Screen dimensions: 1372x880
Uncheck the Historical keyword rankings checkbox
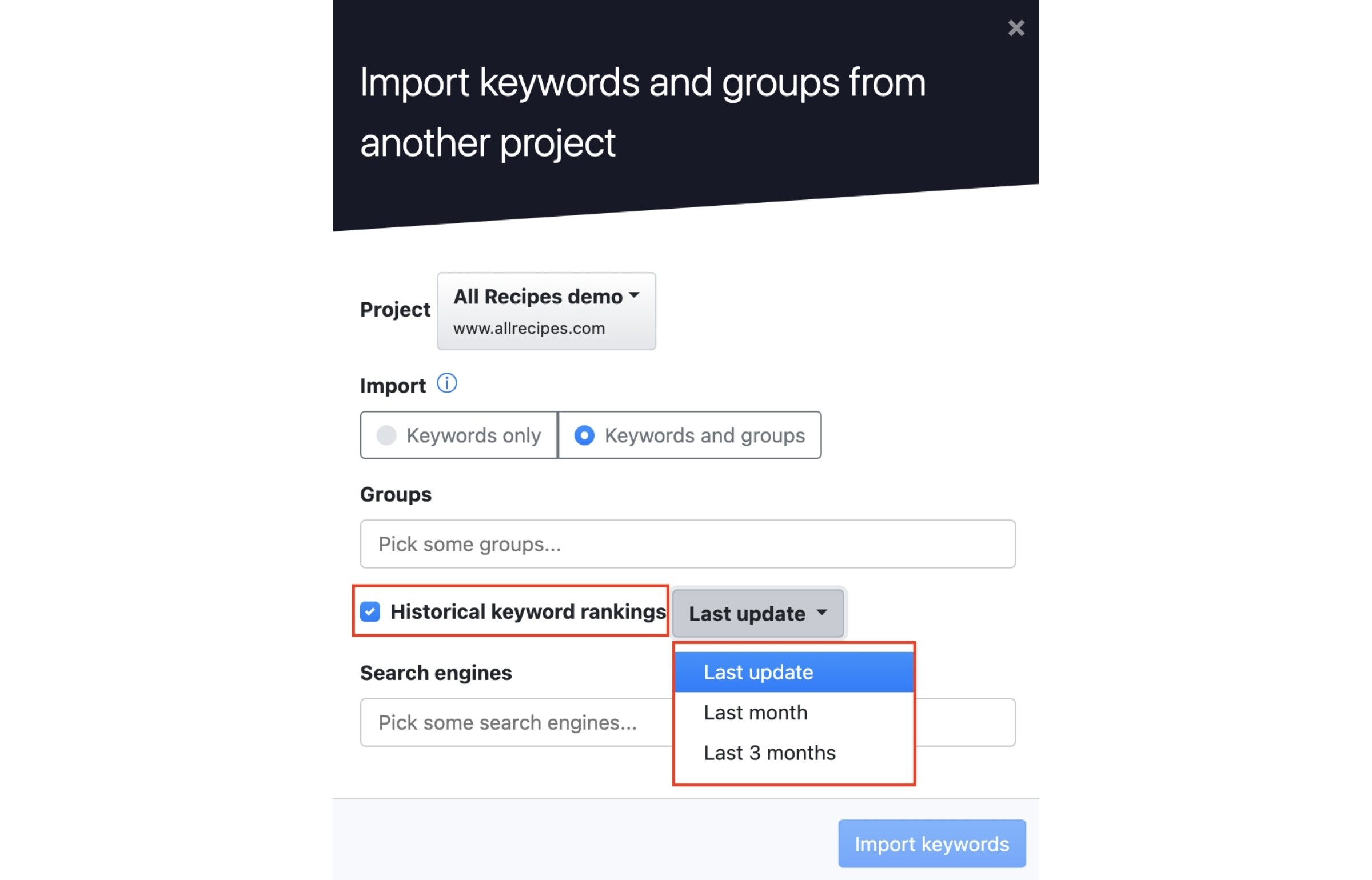click(x=370, y=611)
